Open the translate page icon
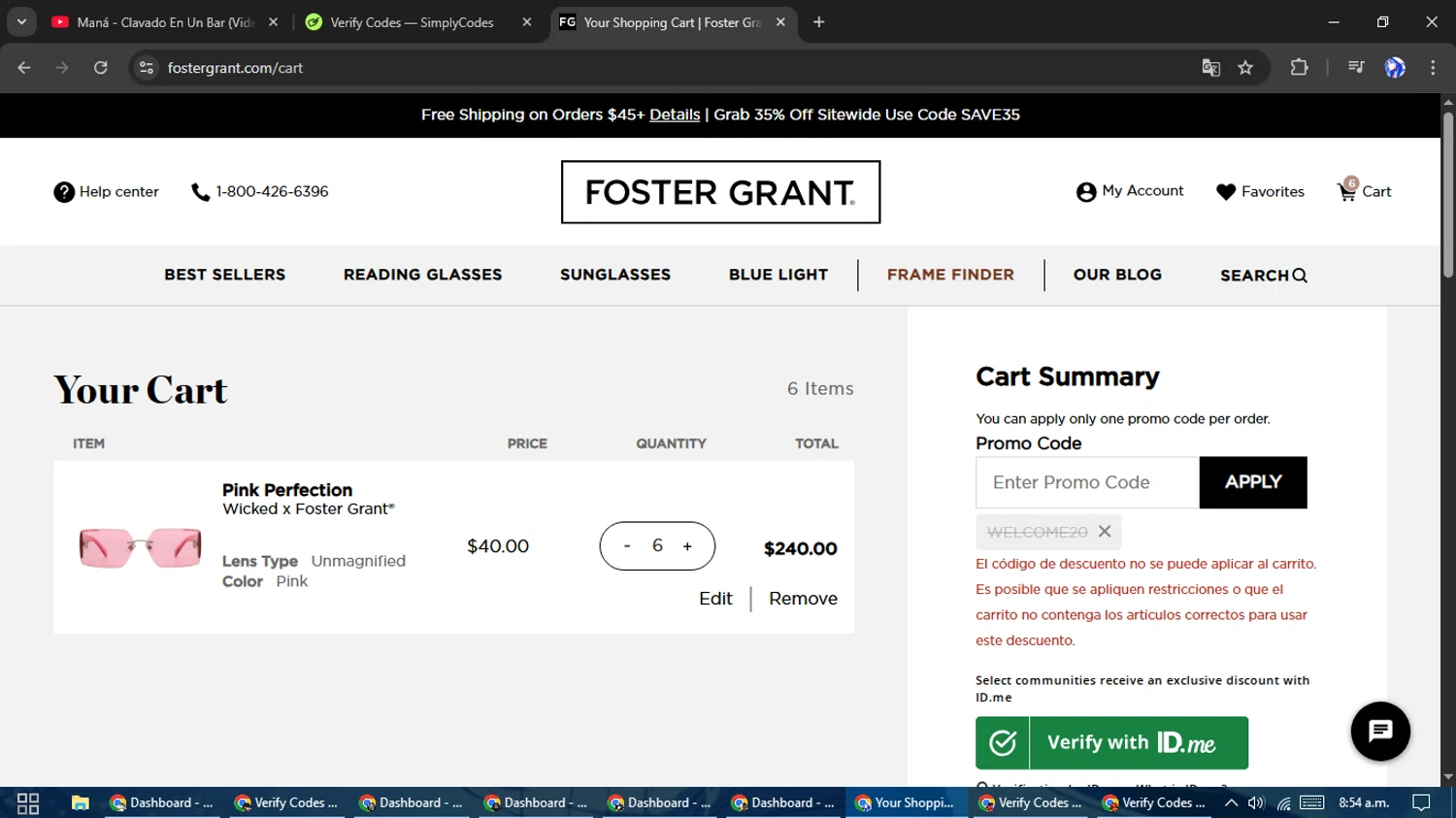This screenshot has width=1456, height=818. tap(1210, 67)
